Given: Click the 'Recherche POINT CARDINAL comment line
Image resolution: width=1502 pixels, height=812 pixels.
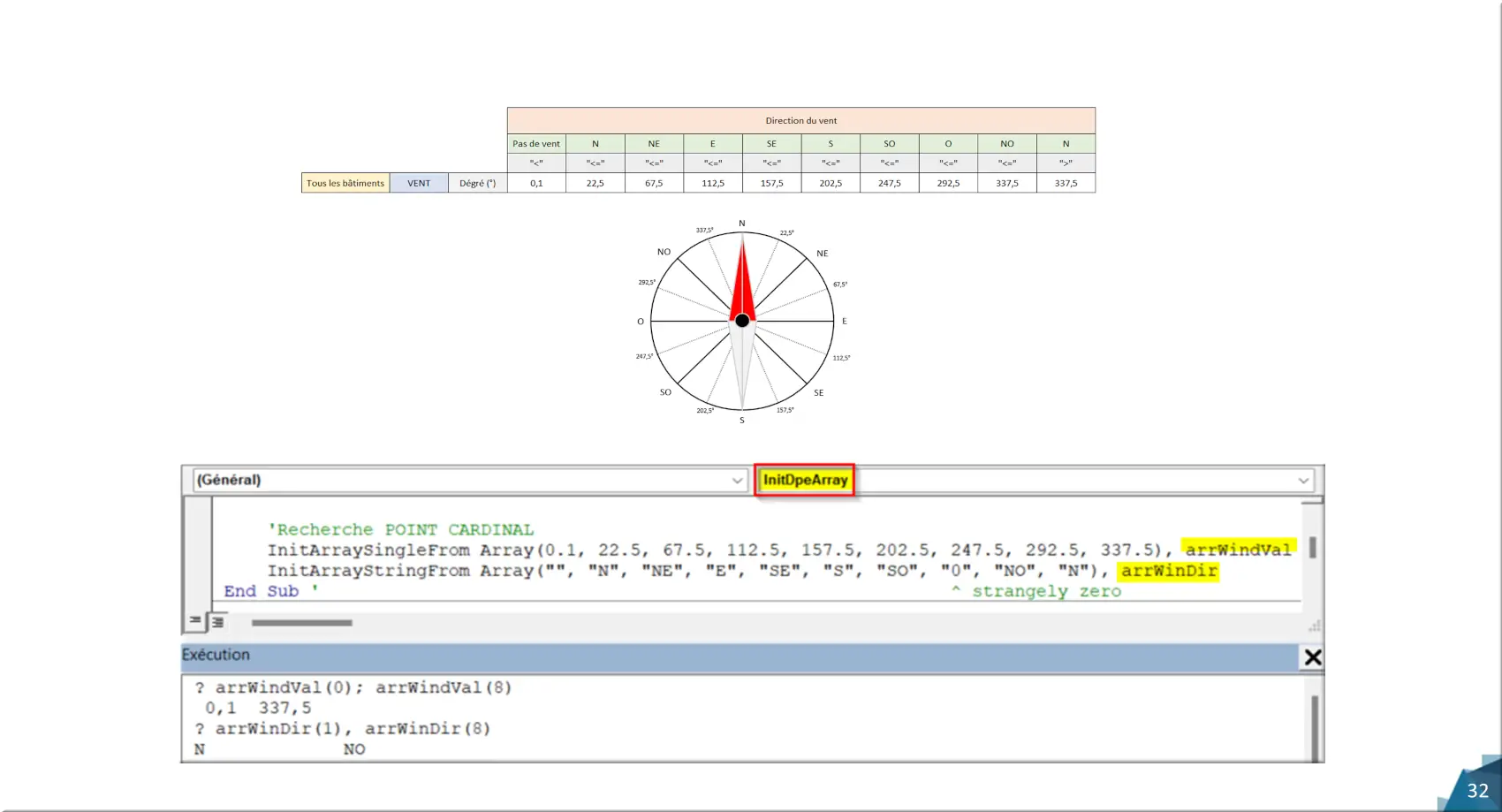Looking at the screenshot, I should tap(401, 529).
